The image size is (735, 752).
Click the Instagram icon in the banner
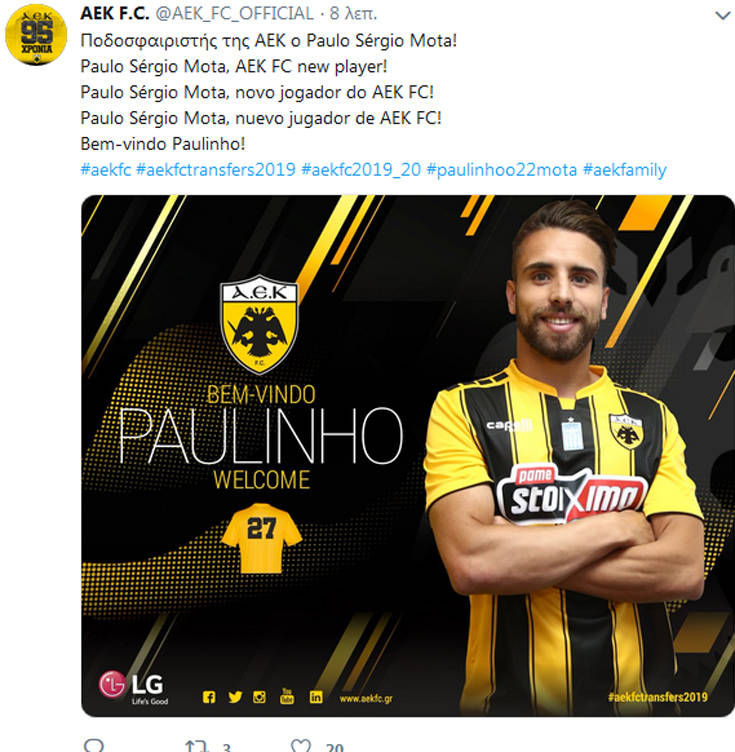click(x=259, y=697)
